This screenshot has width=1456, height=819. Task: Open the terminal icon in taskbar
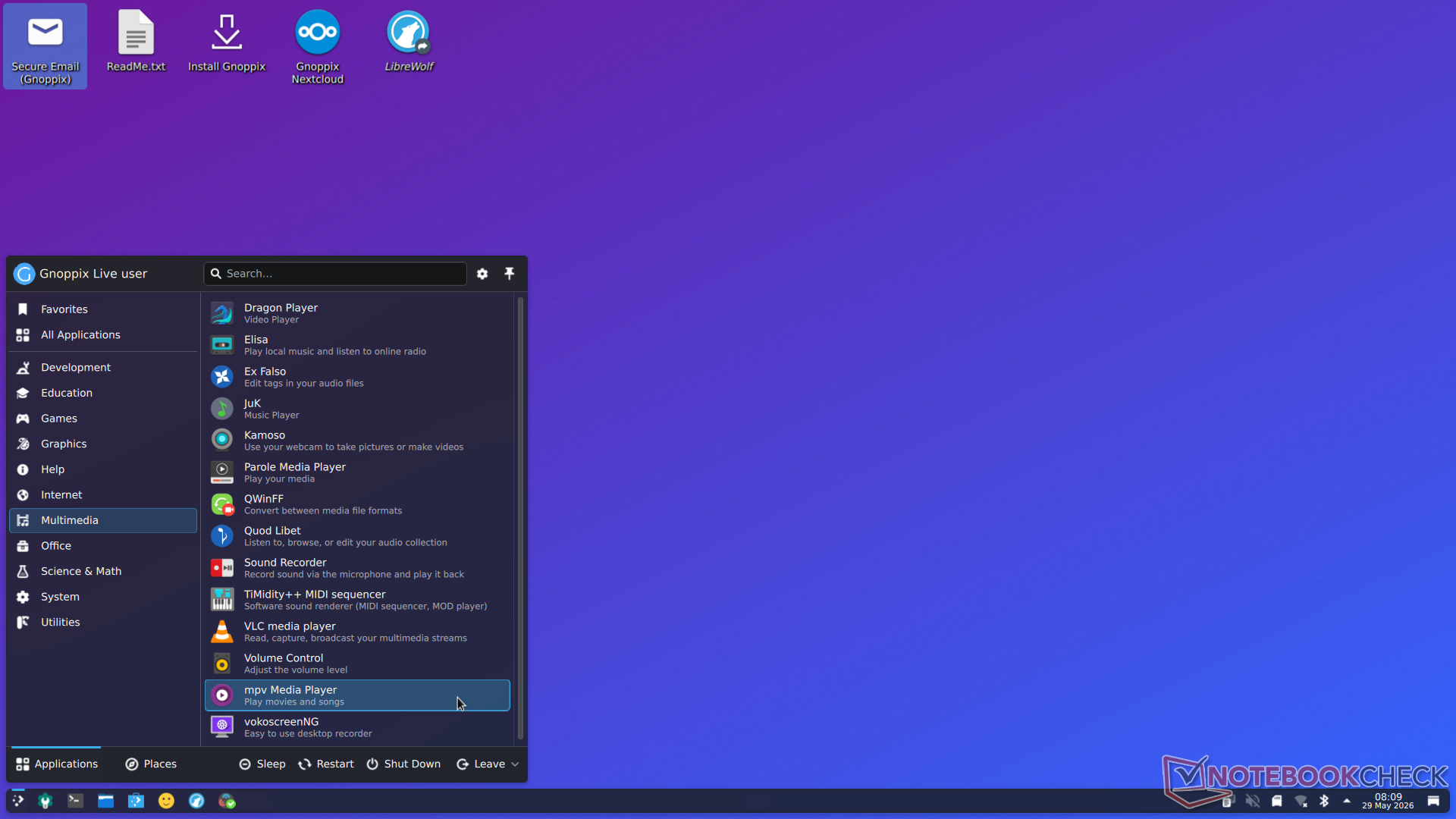[75, 801]
